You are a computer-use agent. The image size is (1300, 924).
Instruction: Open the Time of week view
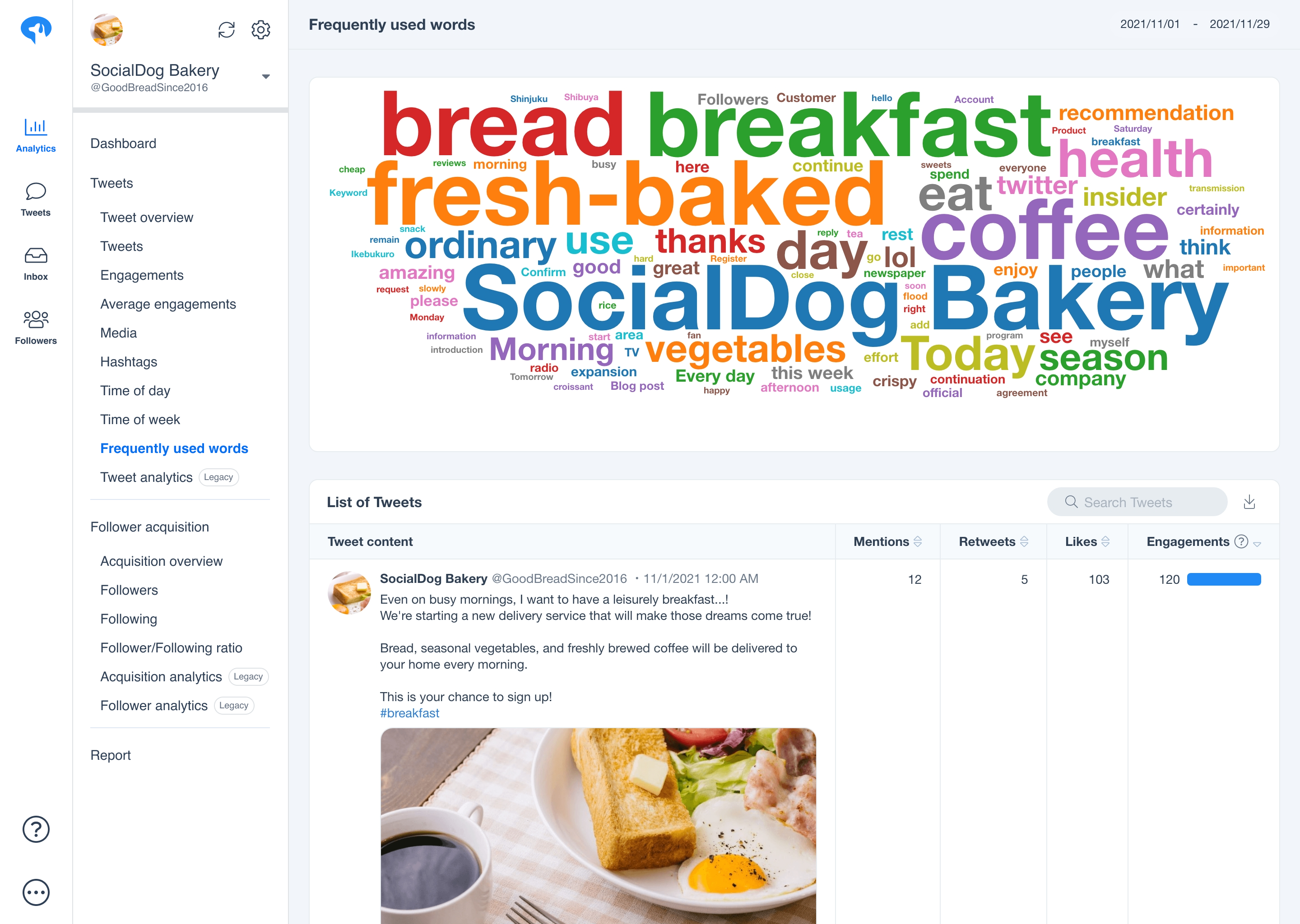pyautogui.click(x=140, y=419)
